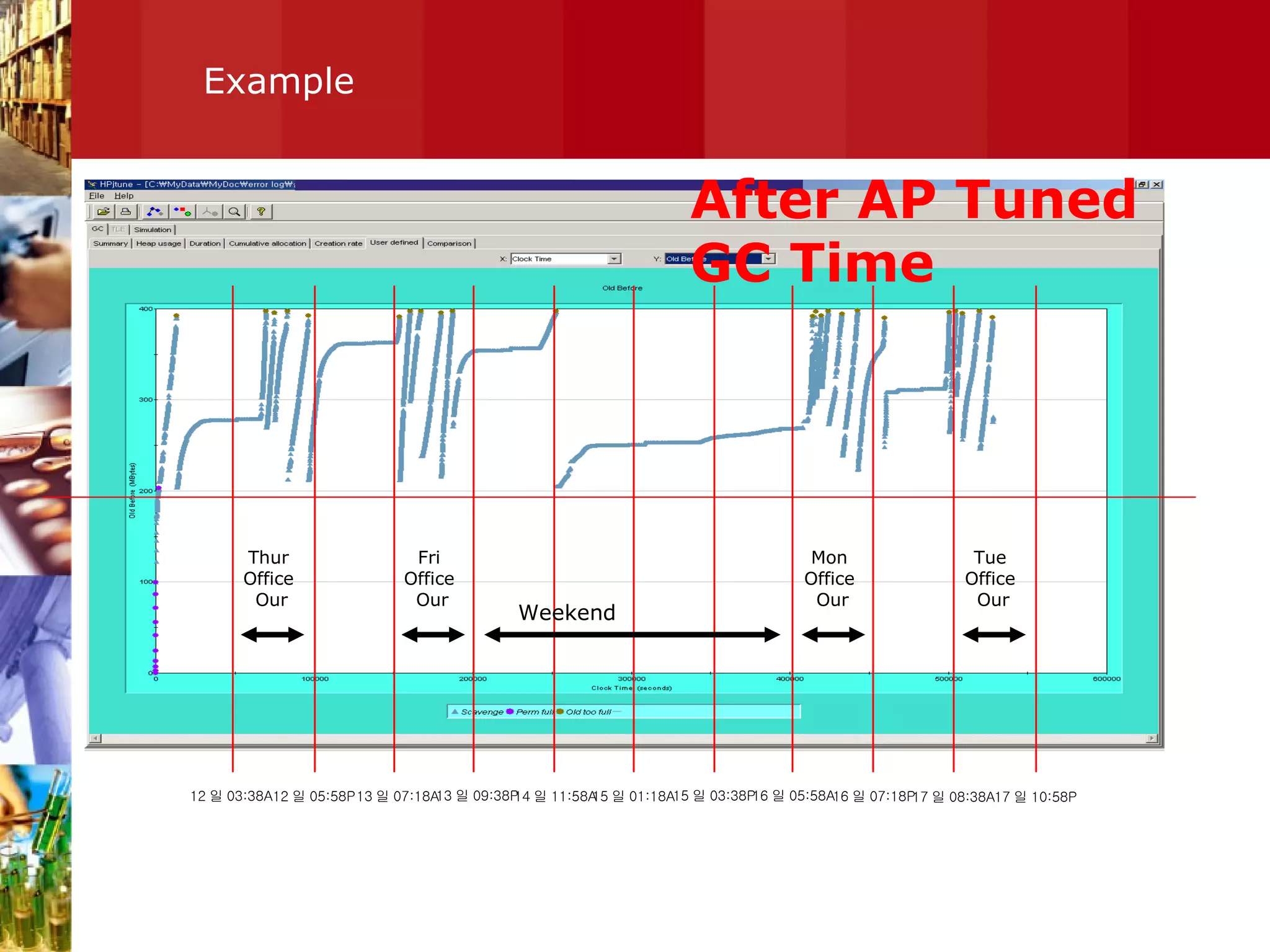Open the File menu

pos(97,196)
